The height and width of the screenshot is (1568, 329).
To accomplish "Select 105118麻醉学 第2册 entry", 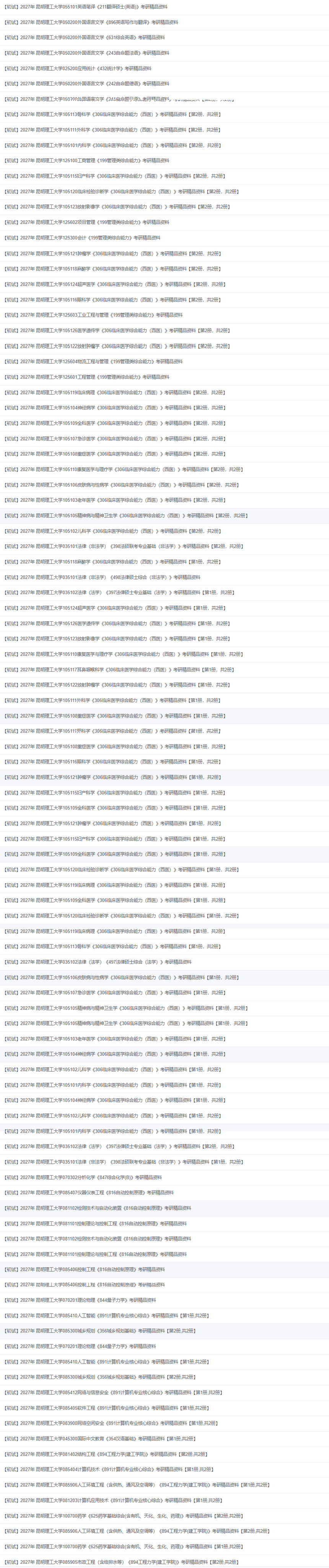I will pyautogui.click(x=113, y=269).
